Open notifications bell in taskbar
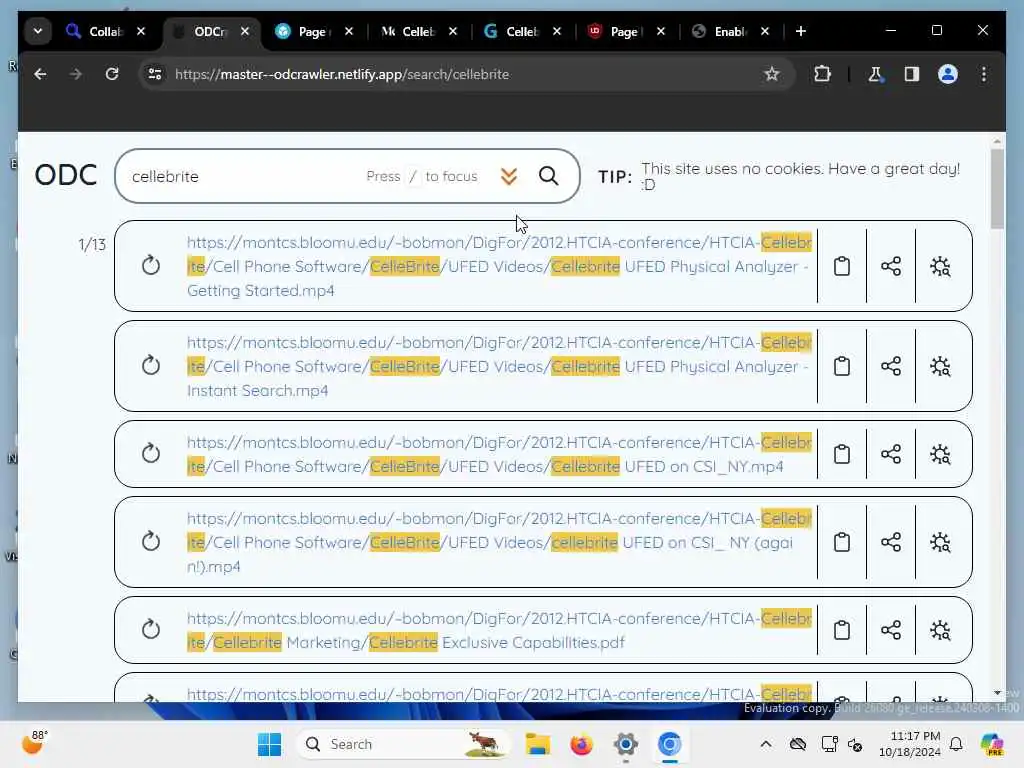Screen dimensions: 1024x768 [x=956, y=744]
